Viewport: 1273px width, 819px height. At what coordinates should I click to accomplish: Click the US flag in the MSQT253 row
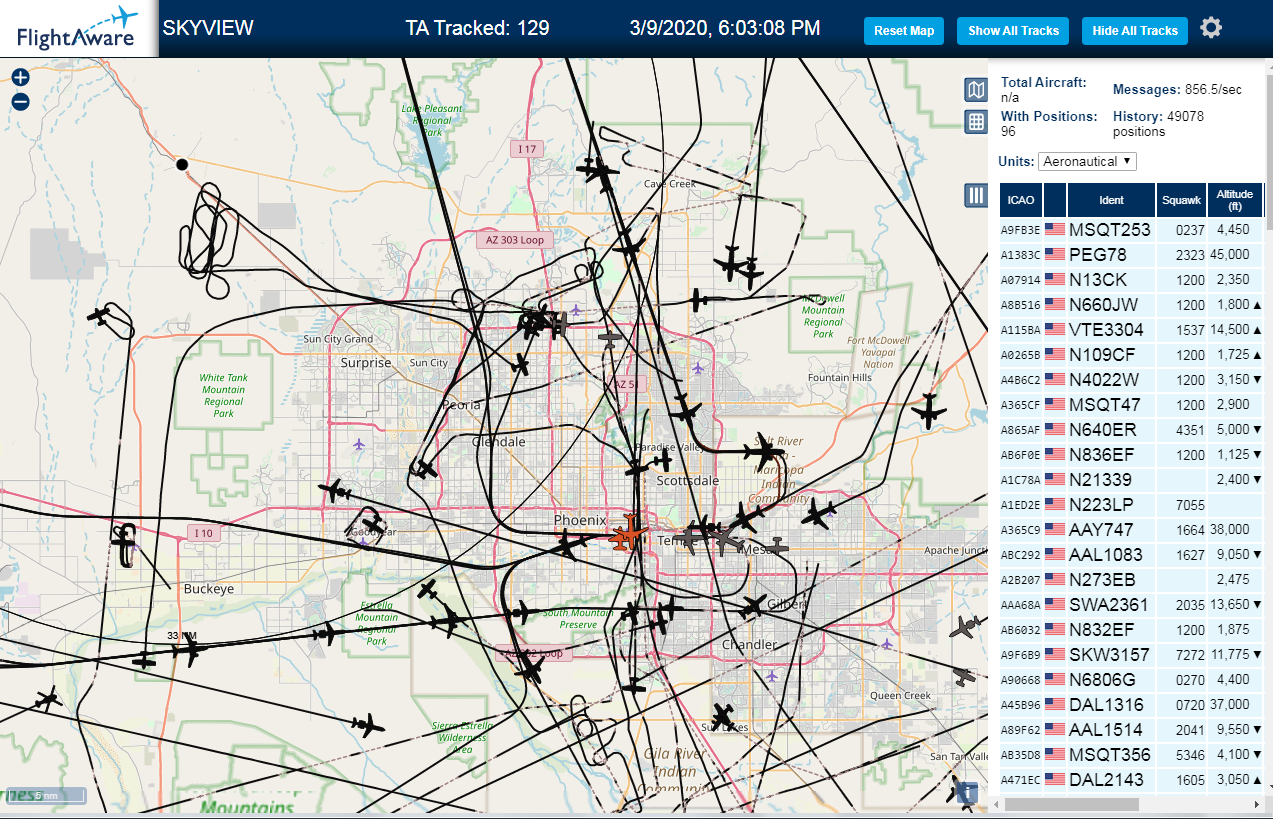pyautogui.click(x=1055, y=229)
